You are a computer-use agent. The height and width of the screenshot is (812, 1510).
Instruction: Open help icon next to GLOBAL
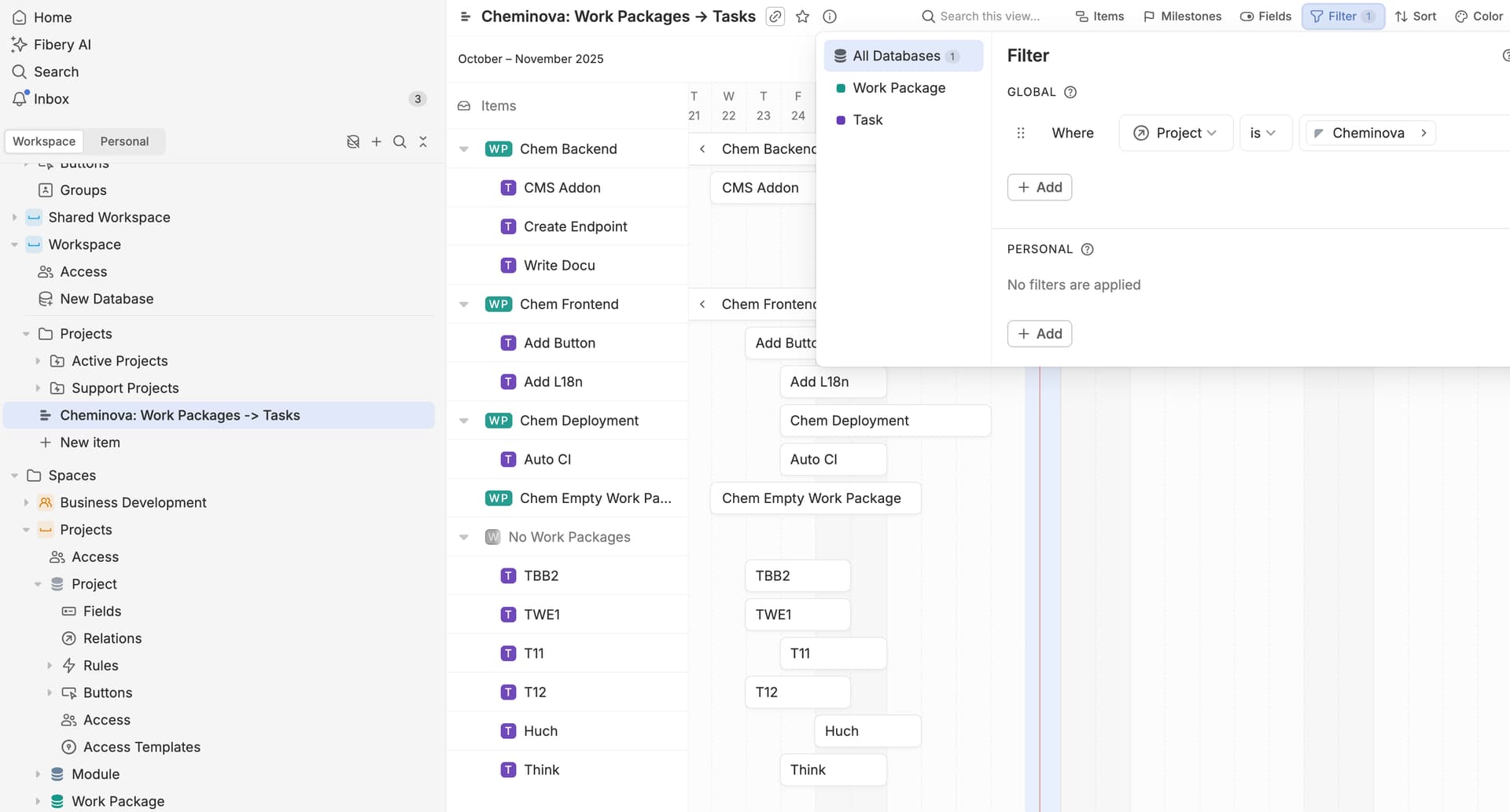pyautogui.click(x=1070, y=92)
